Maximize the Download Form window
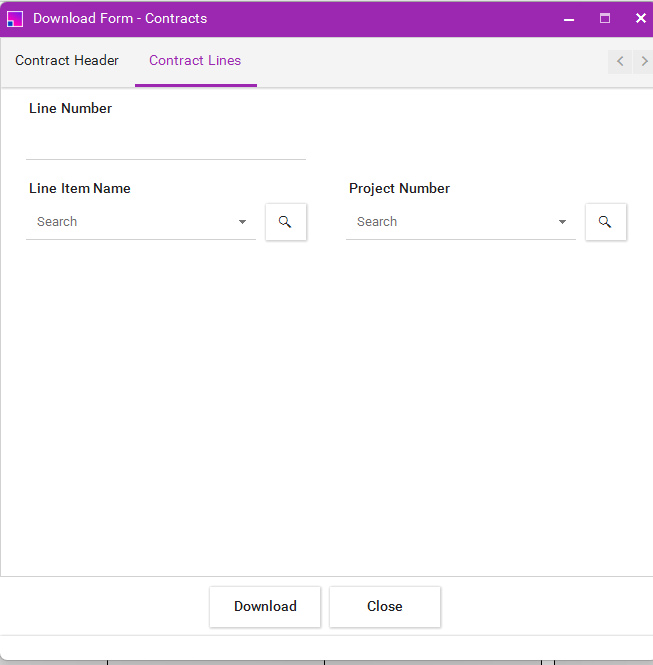This screenshot has height=665, width=653. pos(605,18)
